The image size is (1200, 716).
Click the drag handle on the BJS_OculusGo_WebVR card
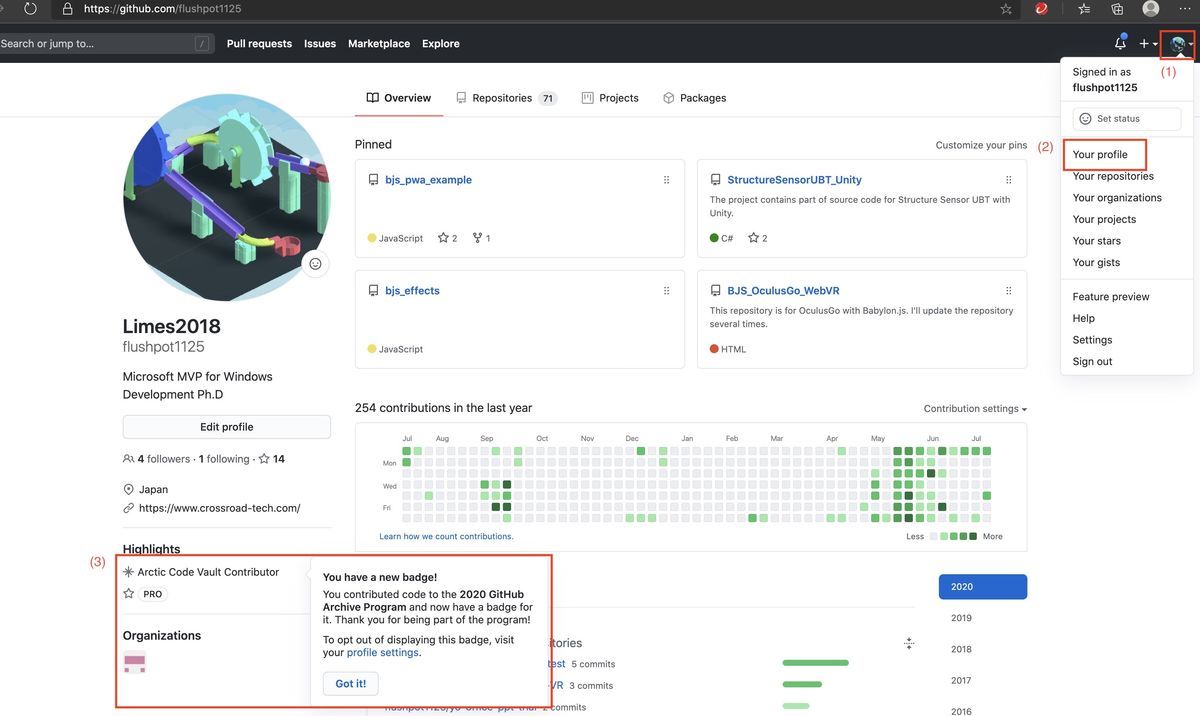(1007, 288)
